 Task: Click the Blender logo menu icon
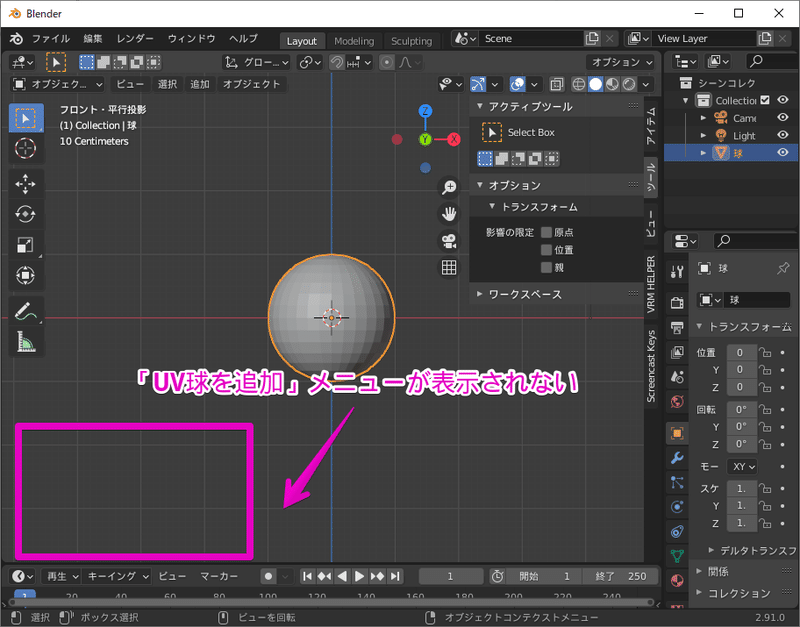(x=16, y=39)
